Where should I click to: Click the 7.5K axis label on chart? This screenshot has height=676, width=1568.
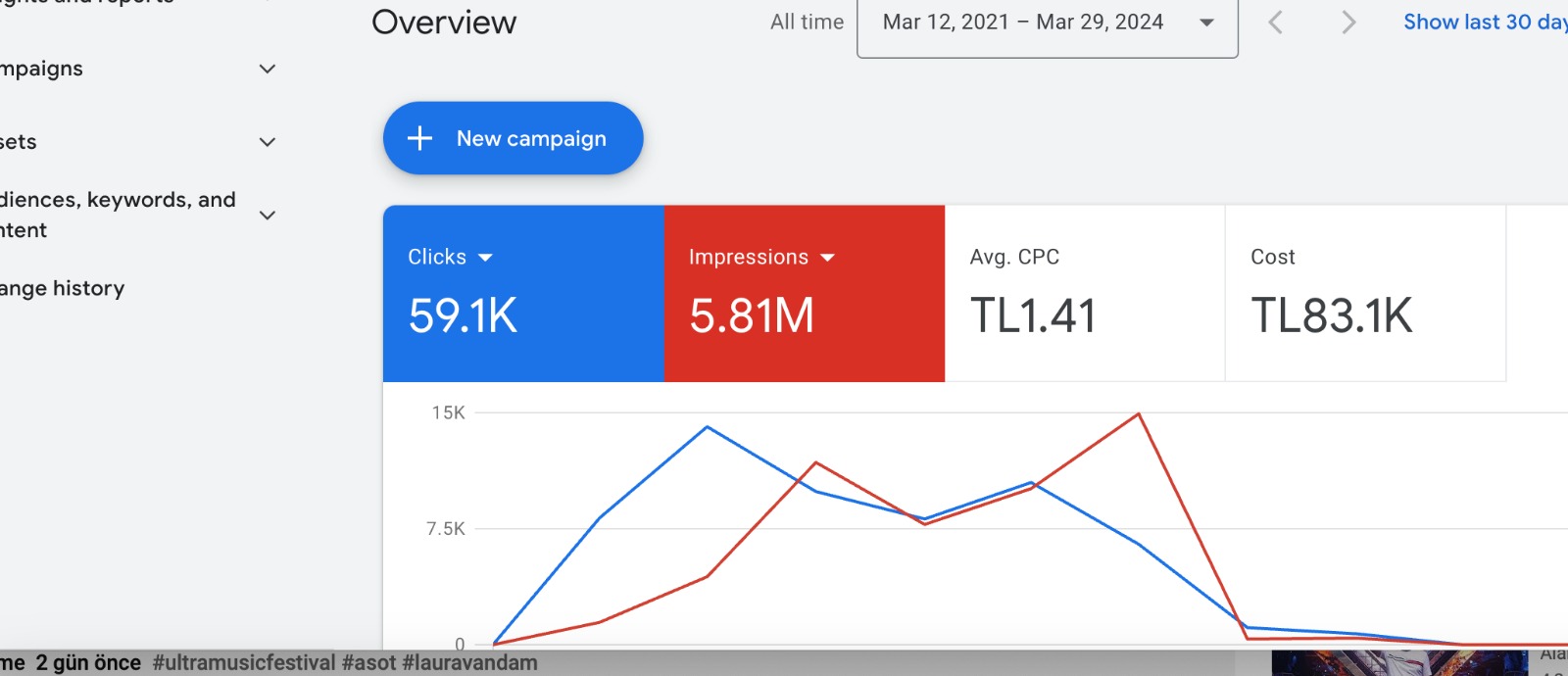click(446, 529)
